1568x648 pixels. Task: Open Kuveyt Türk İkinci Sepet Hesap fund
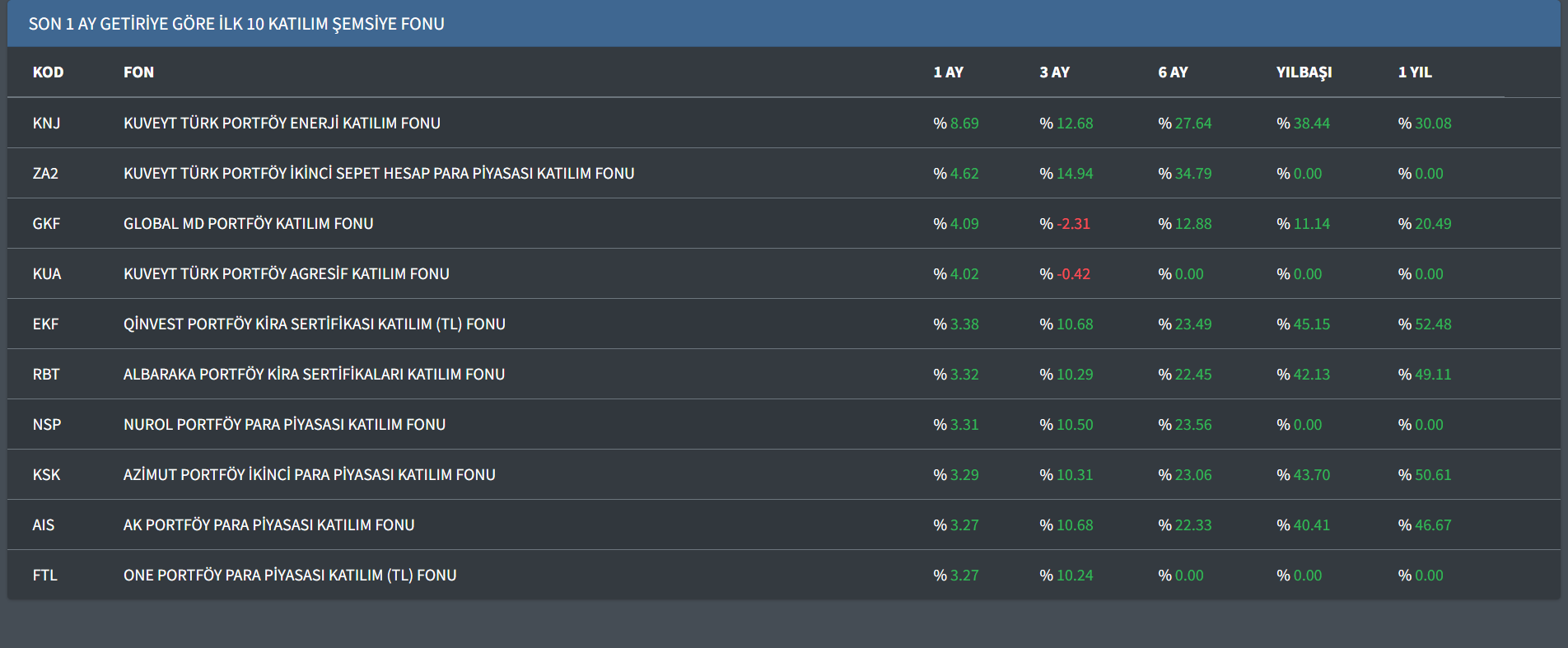(379, 174)
